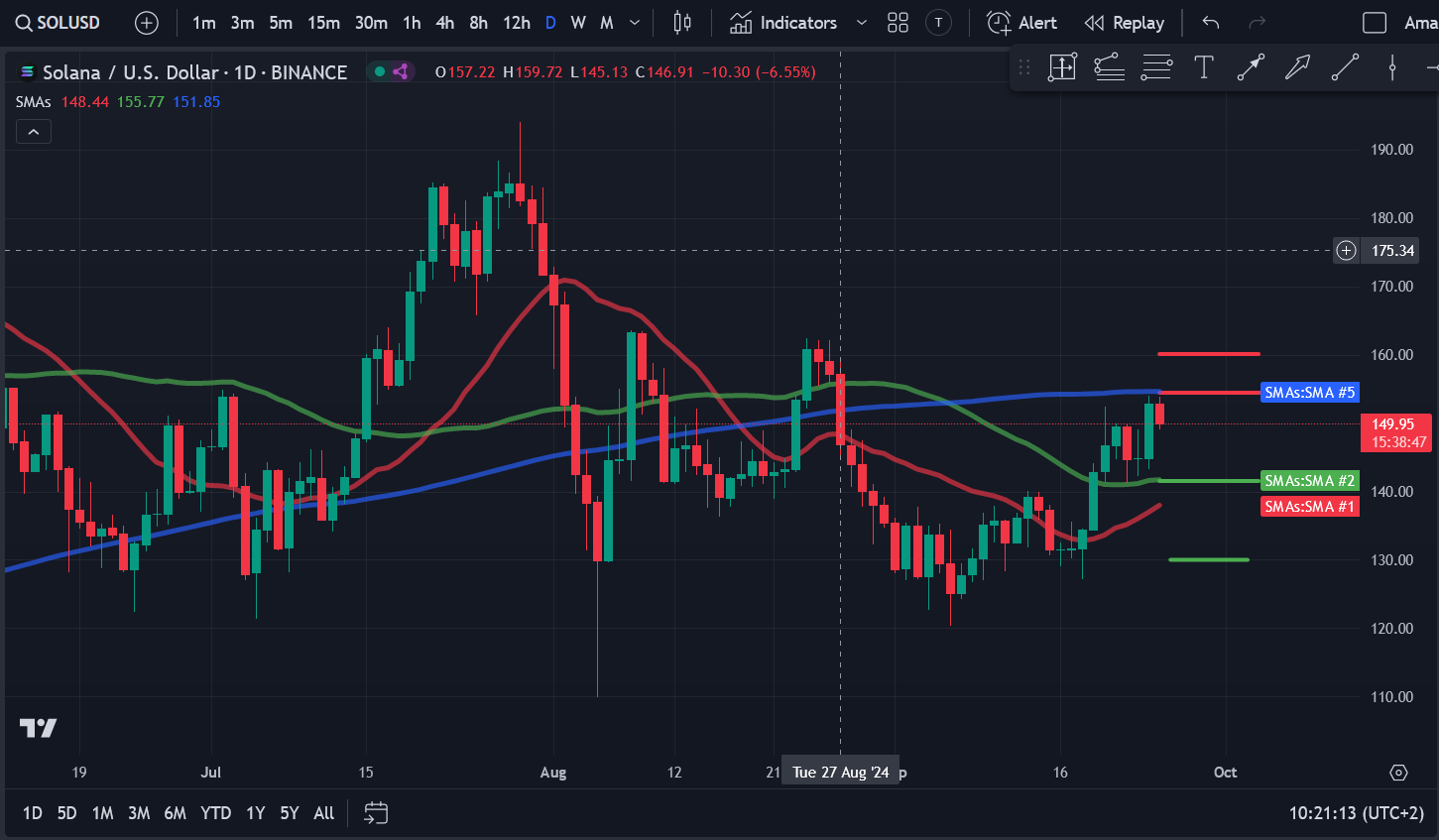1439x840 pixels.
Task: Open the Go to date calendar icon
Action: point(376,813)
